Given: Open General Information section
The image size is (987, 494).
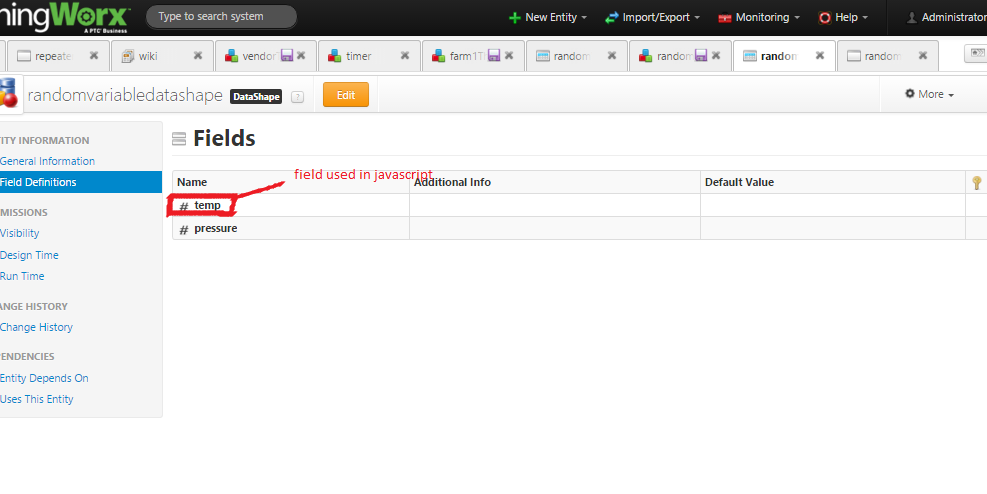Looking at the screenshot, I should (x=47, y=161).
